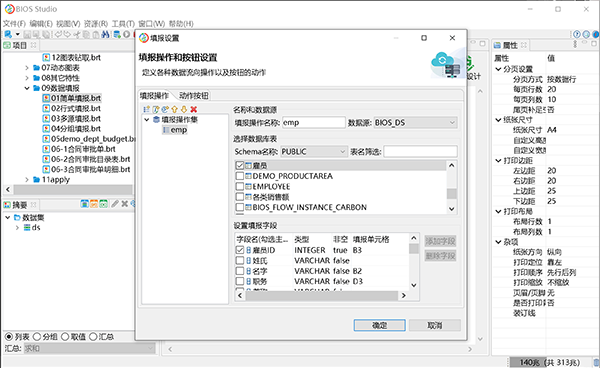Select the 列表 radio button
Image resolution: width=600 pixels, height=368 pixels.
coord(9,337)
